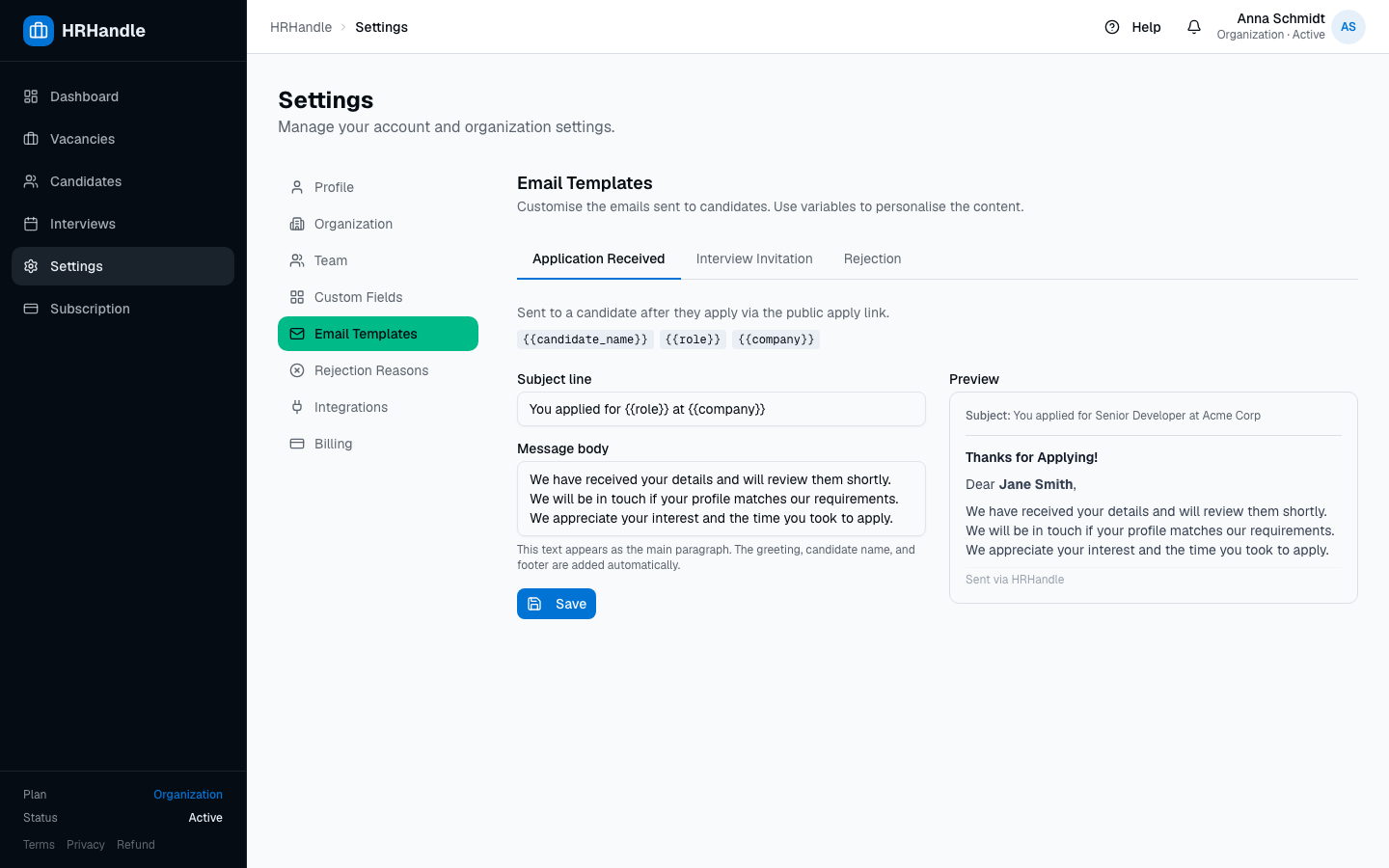Click the Vacancies briefcase icon in sidebar
1389x868 pixels.
click(31, 139)
